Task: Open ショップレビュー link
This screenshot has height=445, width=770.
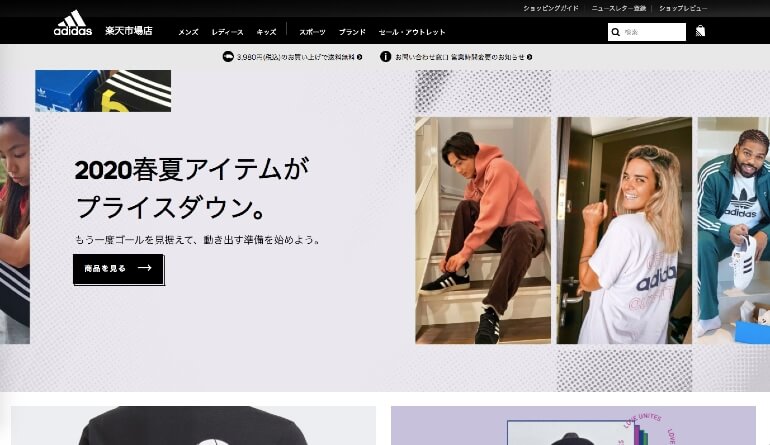Action: click(x=683, y=8)
